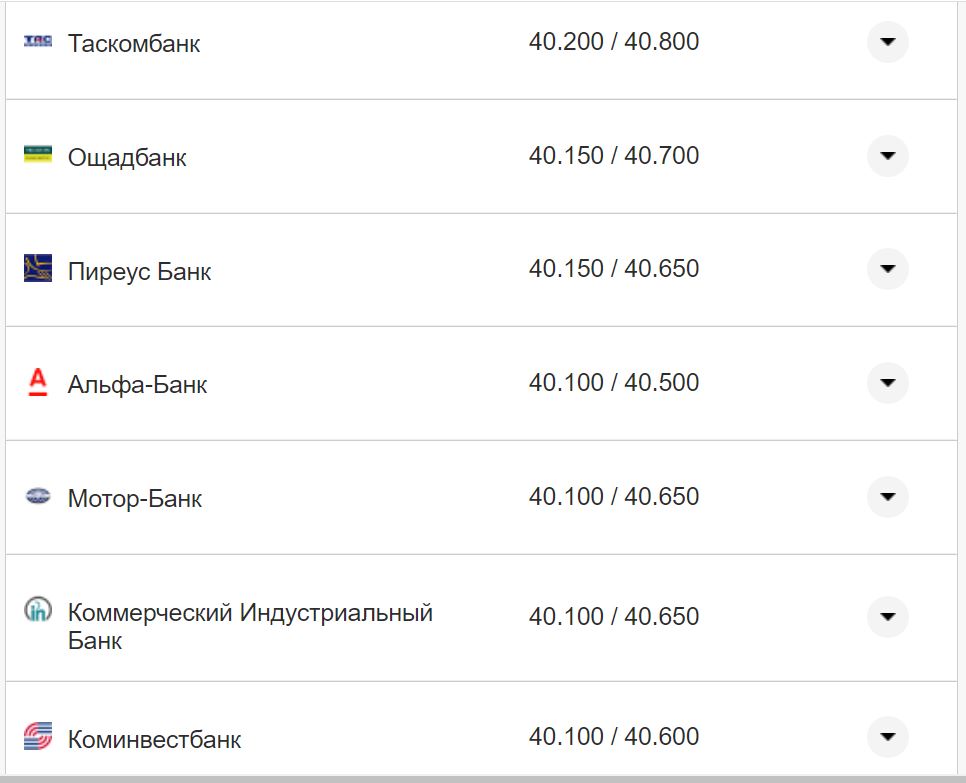Open the Мотор-Банк dropdown arrow
This screenshot has height=783, width=966.
pos(887,497)
